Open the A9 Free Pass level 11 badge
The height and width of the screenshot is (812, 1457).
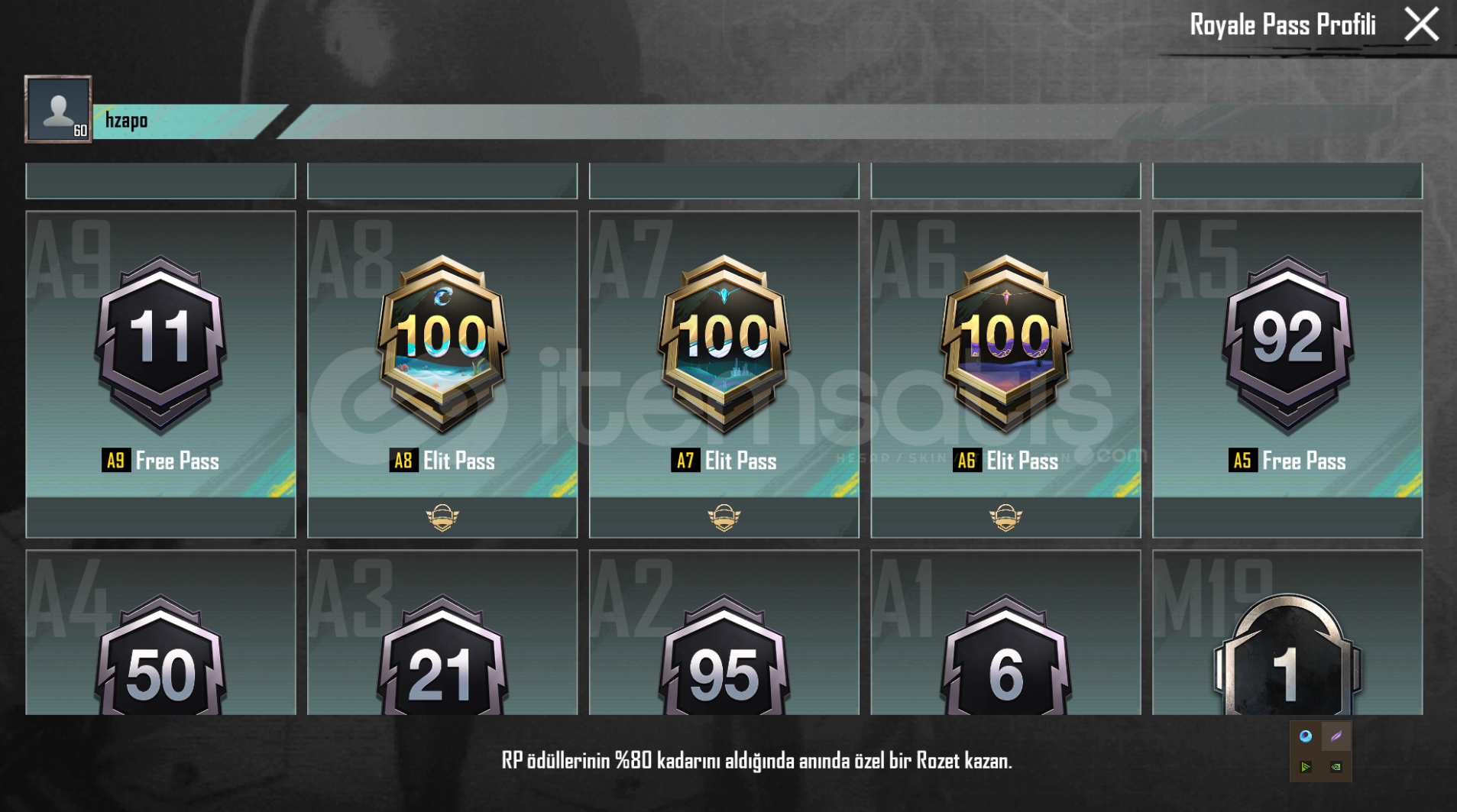160,344
